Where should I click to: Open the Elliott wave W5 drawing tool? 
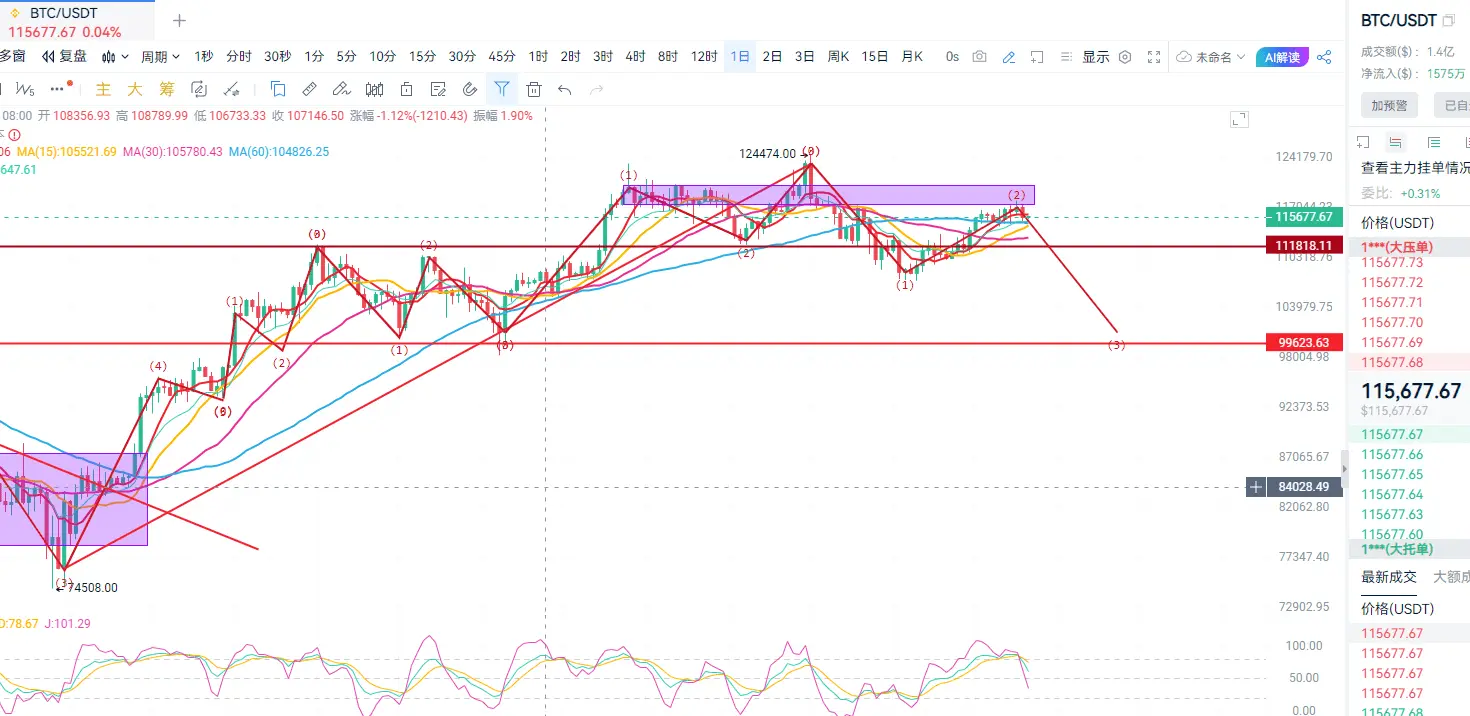[x=24, y=89]
